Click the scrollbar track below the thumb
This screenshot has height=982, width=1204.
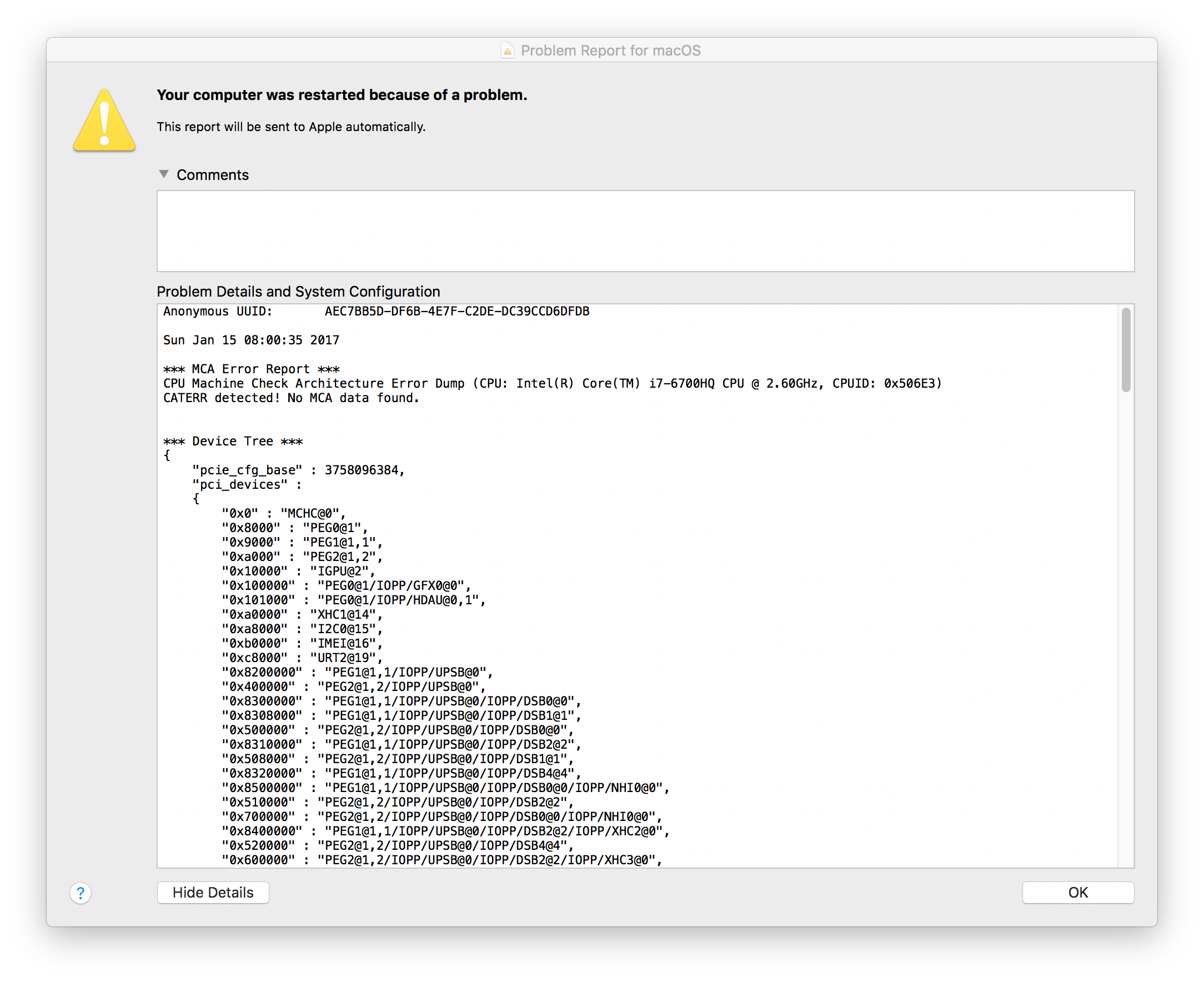pos(1125,622)
